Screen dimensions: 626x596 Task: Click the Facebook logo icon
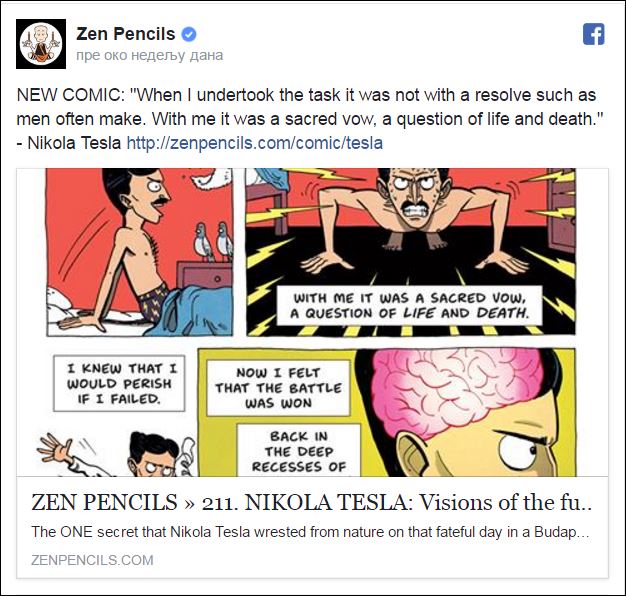[594, 34]
